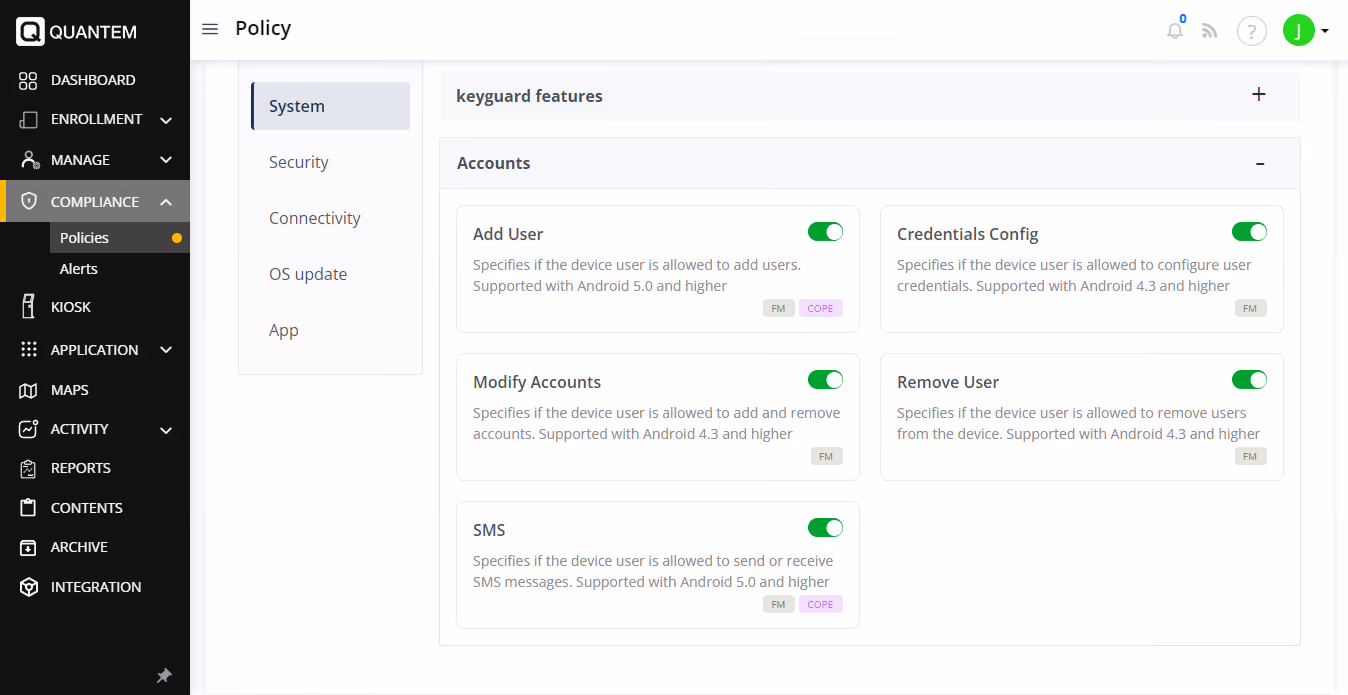Open Alerts under Compliance
Screen dimensions: 1348x695
click(x=79, y=269)
